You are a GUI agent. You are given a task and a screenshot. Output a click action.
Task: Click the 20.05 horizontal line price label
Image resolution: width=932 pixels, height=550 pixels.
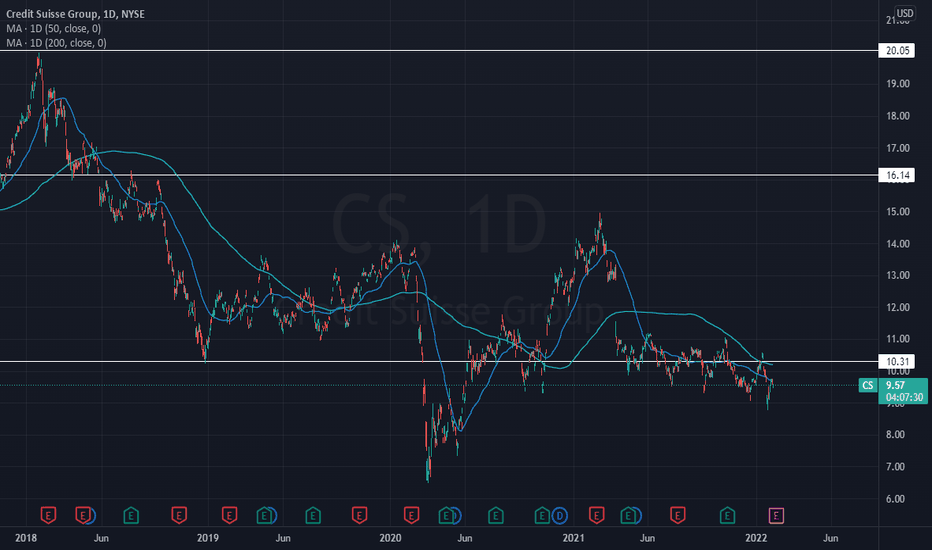[897, 51]
